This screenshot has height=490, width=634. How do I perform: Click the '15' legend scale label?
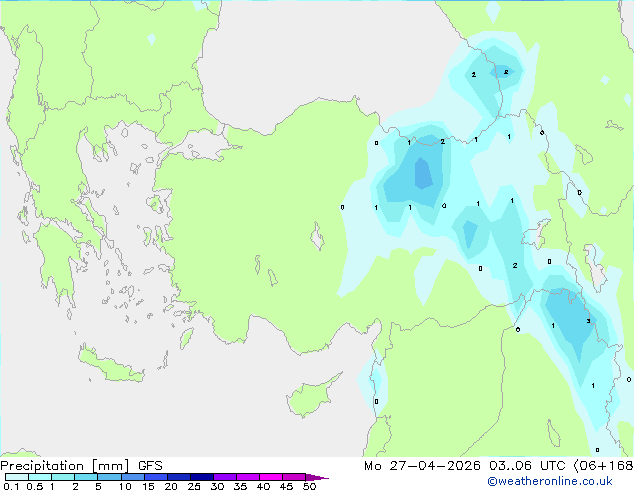[x=148, y=486]
